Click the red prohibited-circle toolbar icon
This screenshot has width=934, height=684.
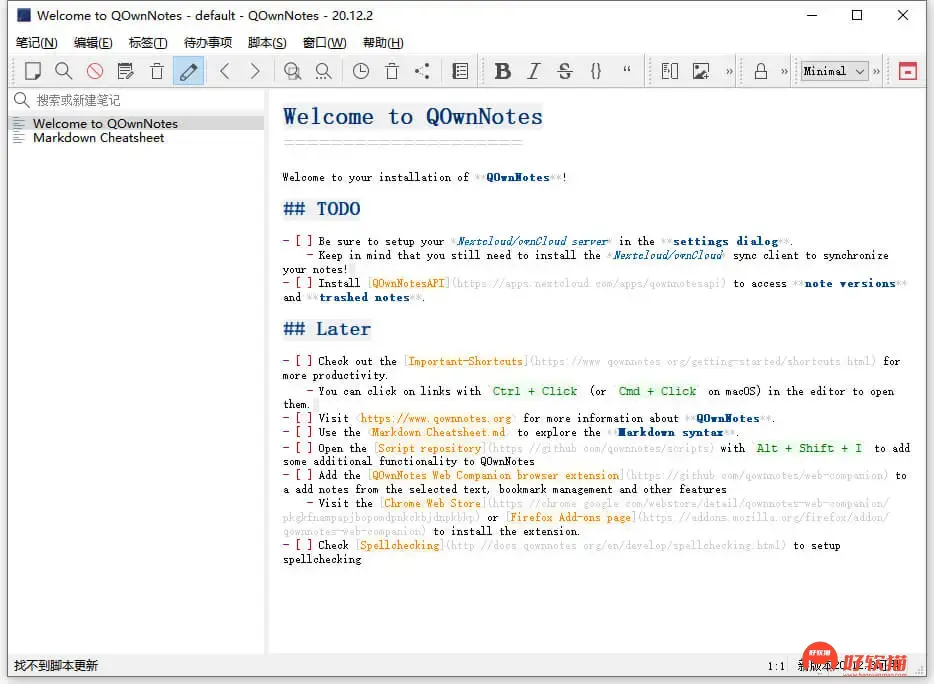(x=95, y=71)
